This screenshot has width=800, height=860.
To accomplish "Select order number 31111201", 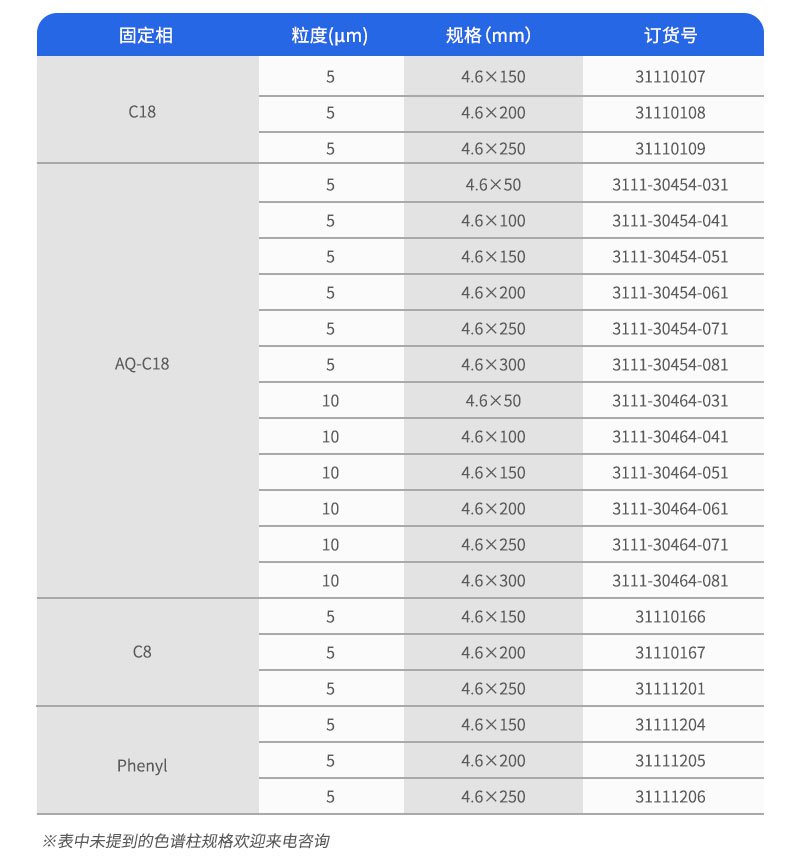I will [x=670, y=688].
